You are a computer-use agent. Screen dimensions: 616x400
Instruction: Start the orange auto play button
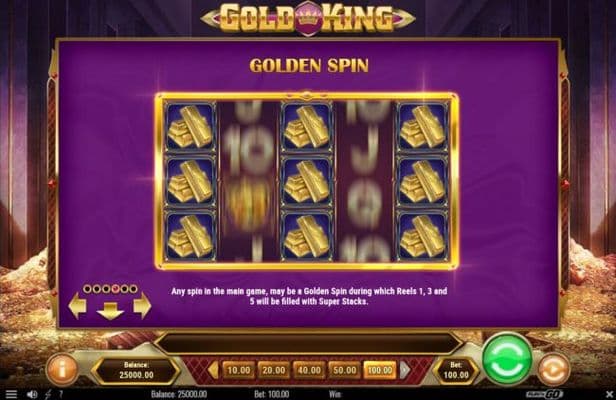[554, 369]
